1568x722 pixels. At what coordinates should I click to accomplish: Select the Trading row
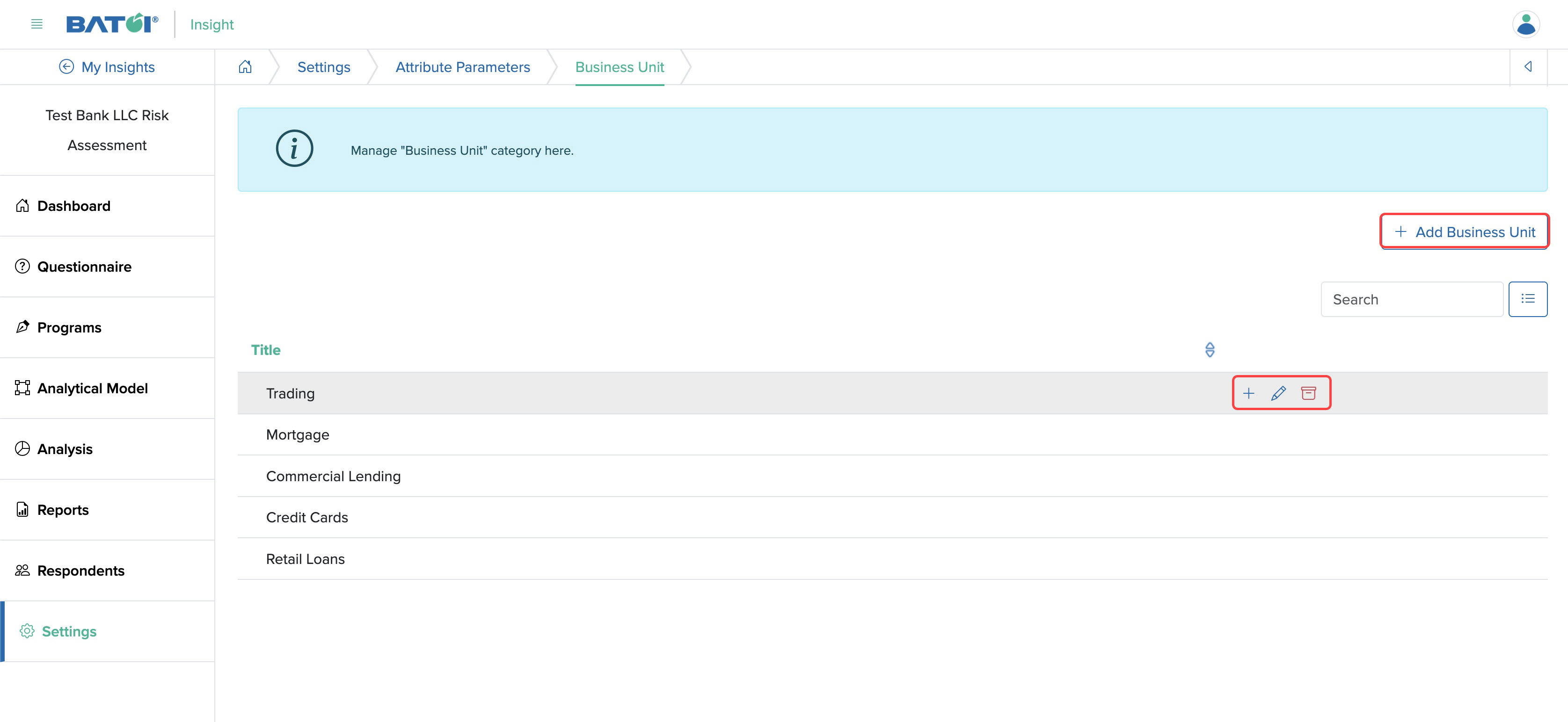[892, 394]
